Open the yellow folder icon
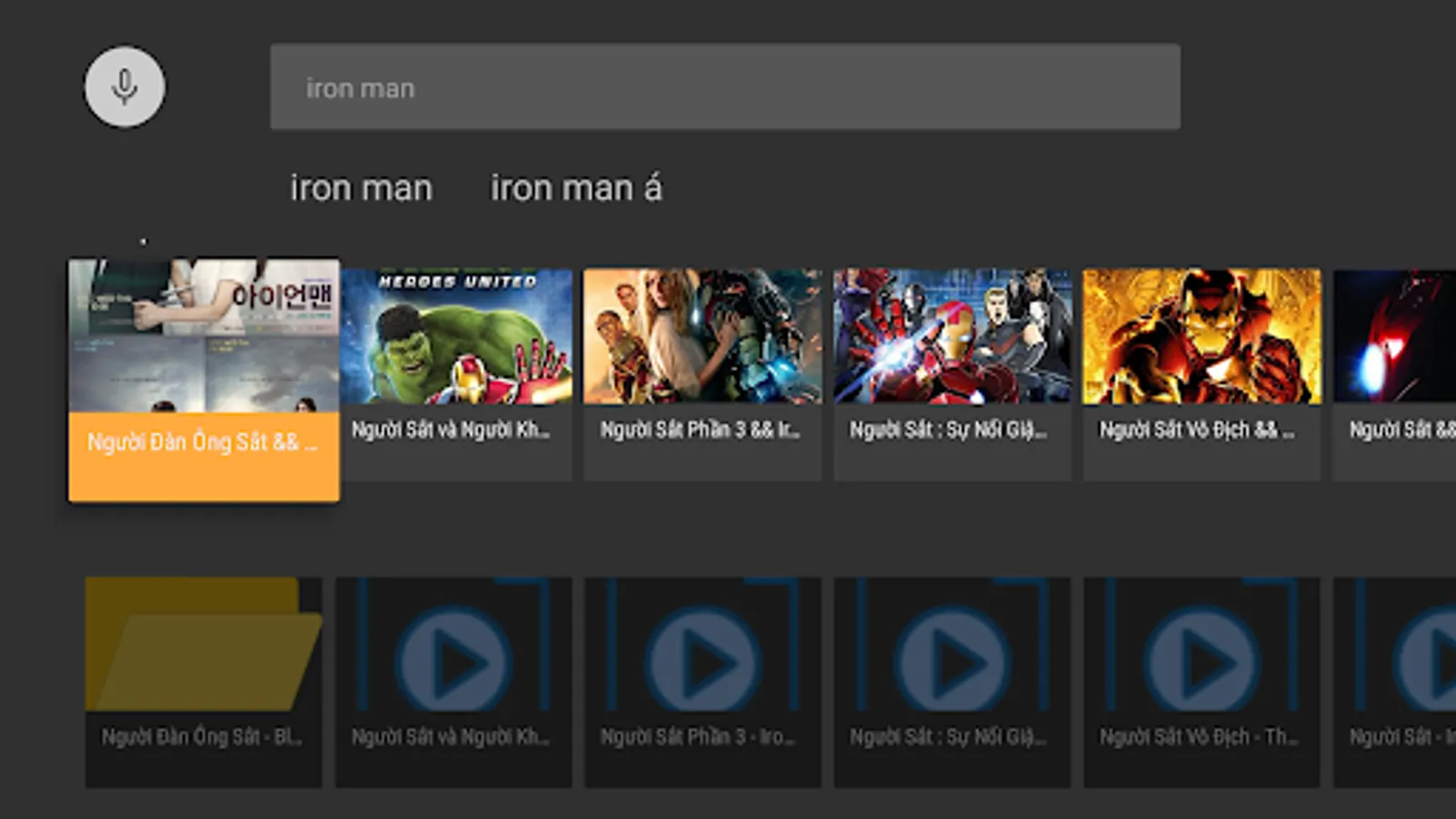 [204, 644]
